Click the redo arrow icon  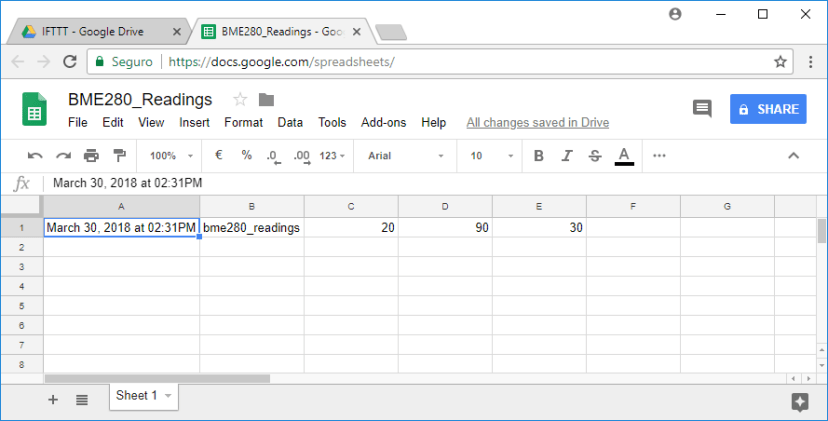tap(63, 156)
